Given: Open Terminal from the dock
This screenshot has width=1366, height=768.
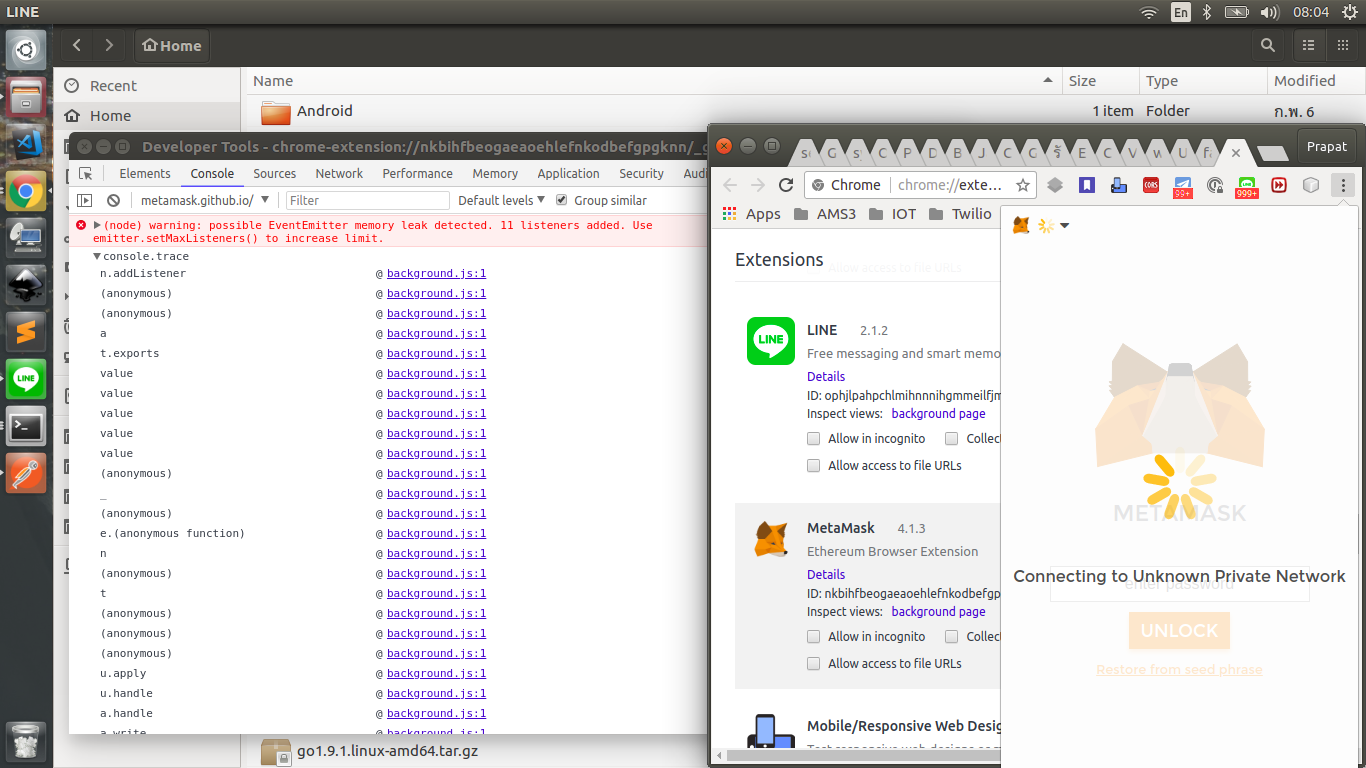Looking at the screenshot, I should click(x=26, y=425).
